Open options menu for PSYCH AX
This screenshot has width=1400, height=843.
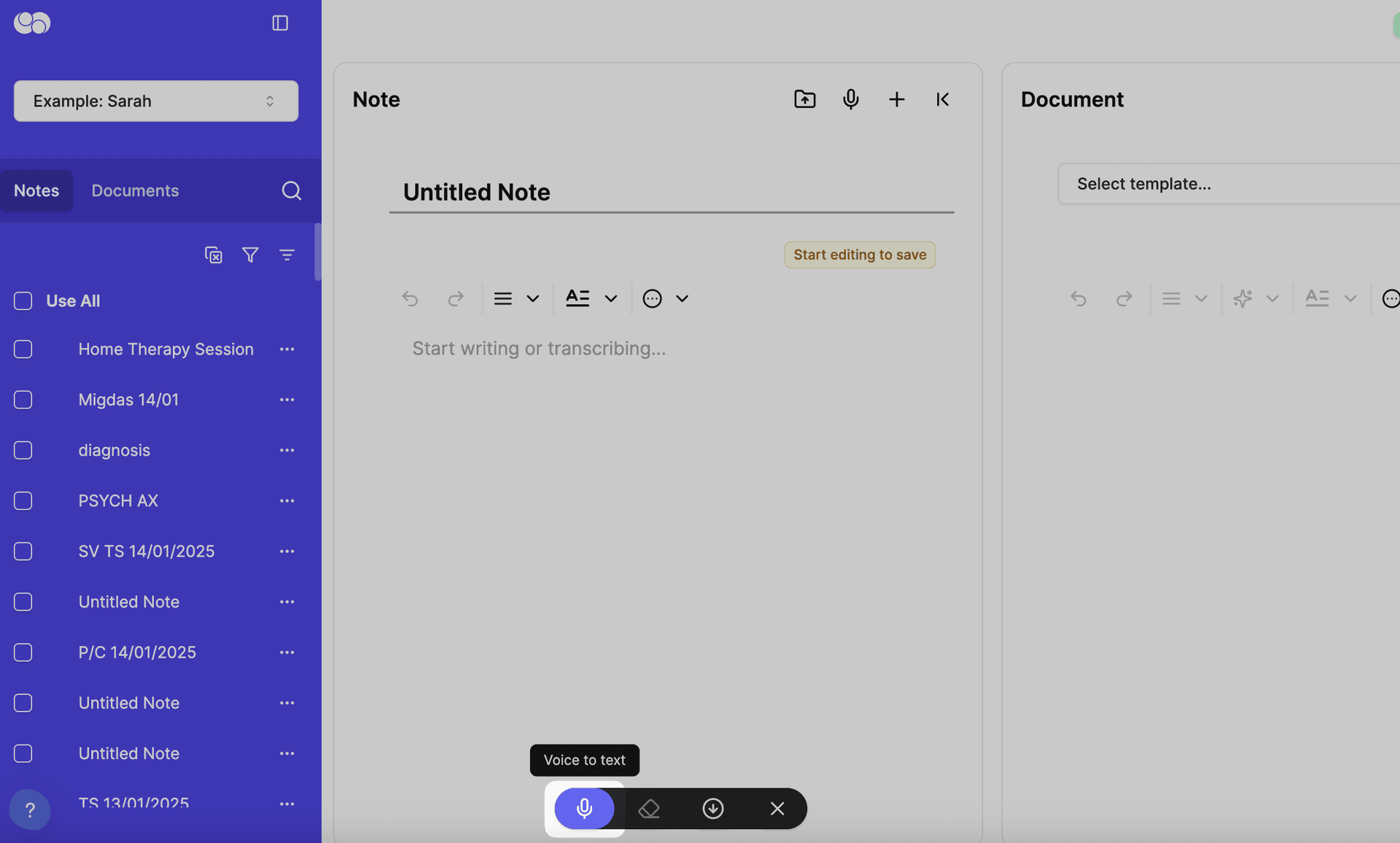coord(287,501)
